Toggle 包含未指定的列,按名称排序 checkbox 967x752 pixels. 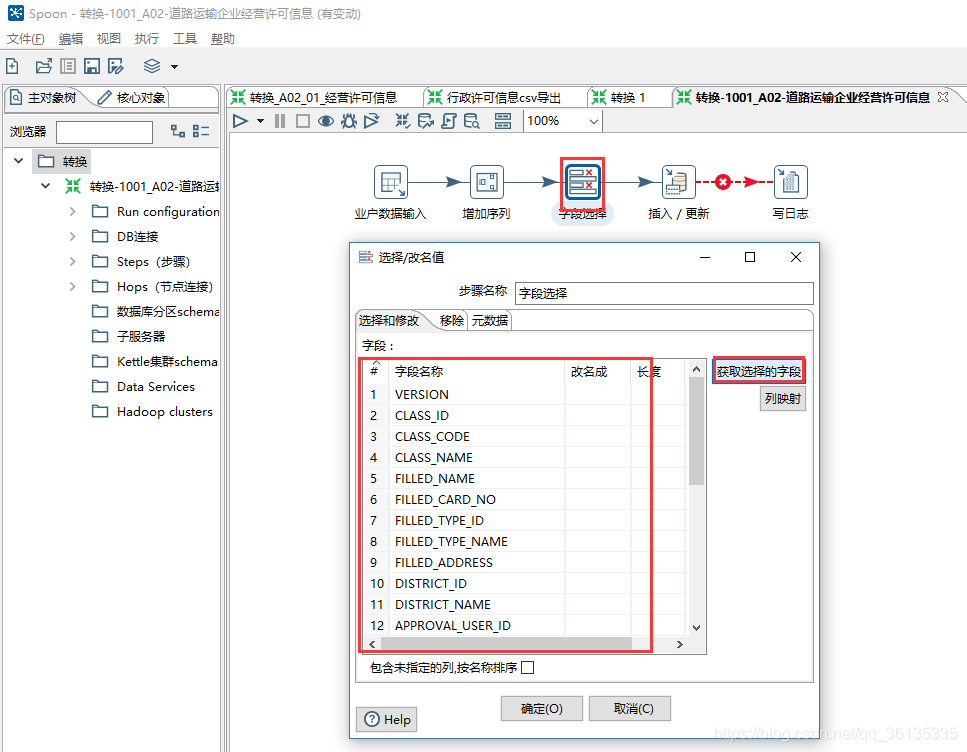(x=527, y=667)
